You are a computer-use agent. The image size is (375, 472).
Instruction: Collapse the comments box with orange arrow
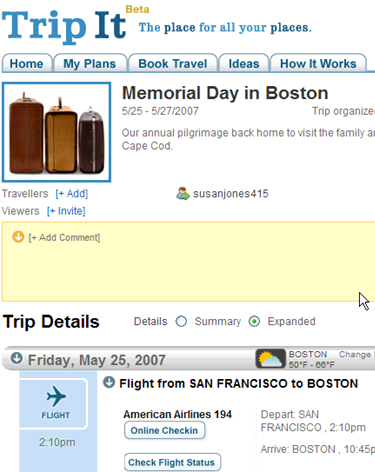click(18, 237)
